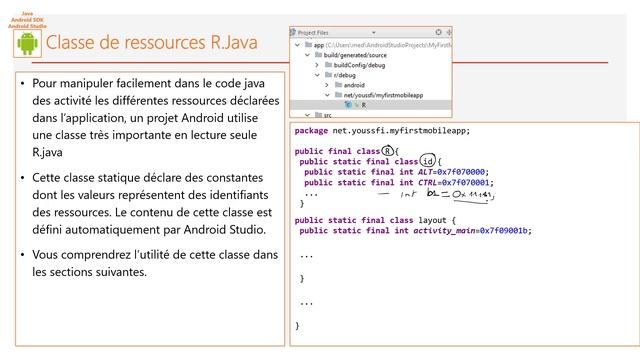Select the buildConfig/debug folder icon

tap(328, 64)
